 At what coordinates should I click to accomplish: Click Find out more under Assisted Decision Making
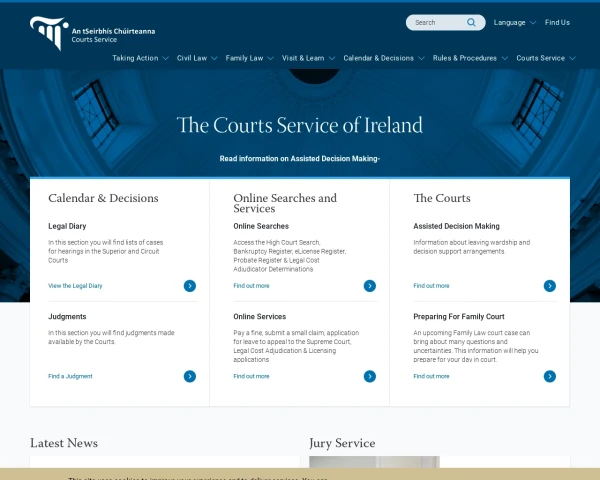coord(431,286)
